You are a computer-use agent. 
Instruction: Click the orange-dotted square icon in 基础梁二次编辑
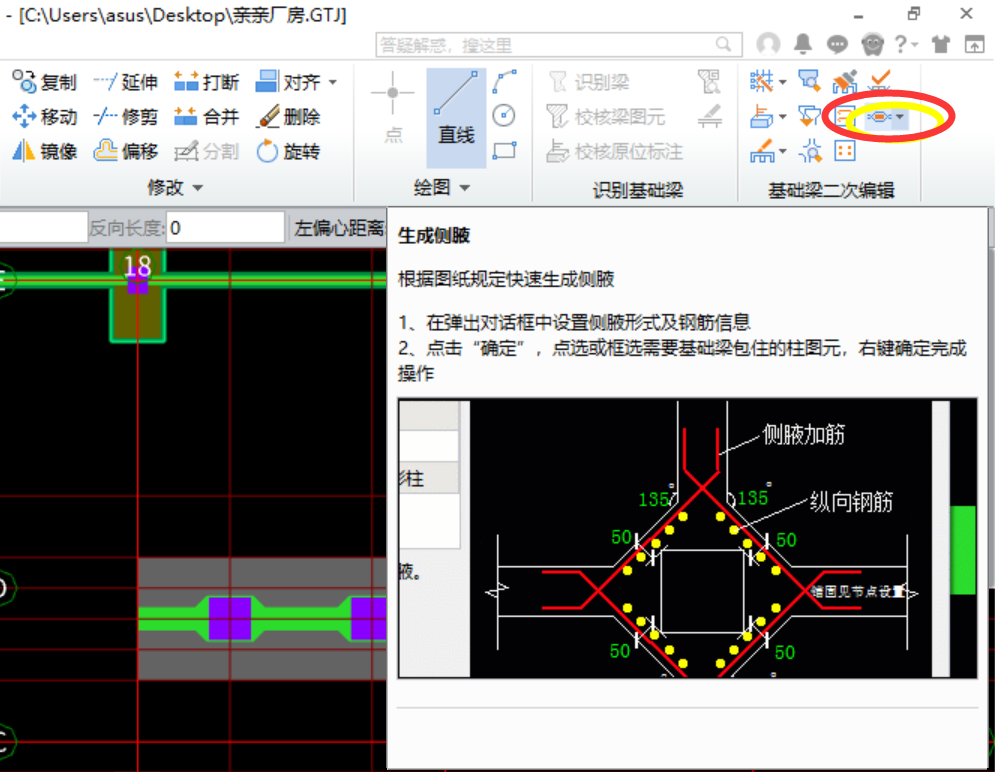[845, 151]
